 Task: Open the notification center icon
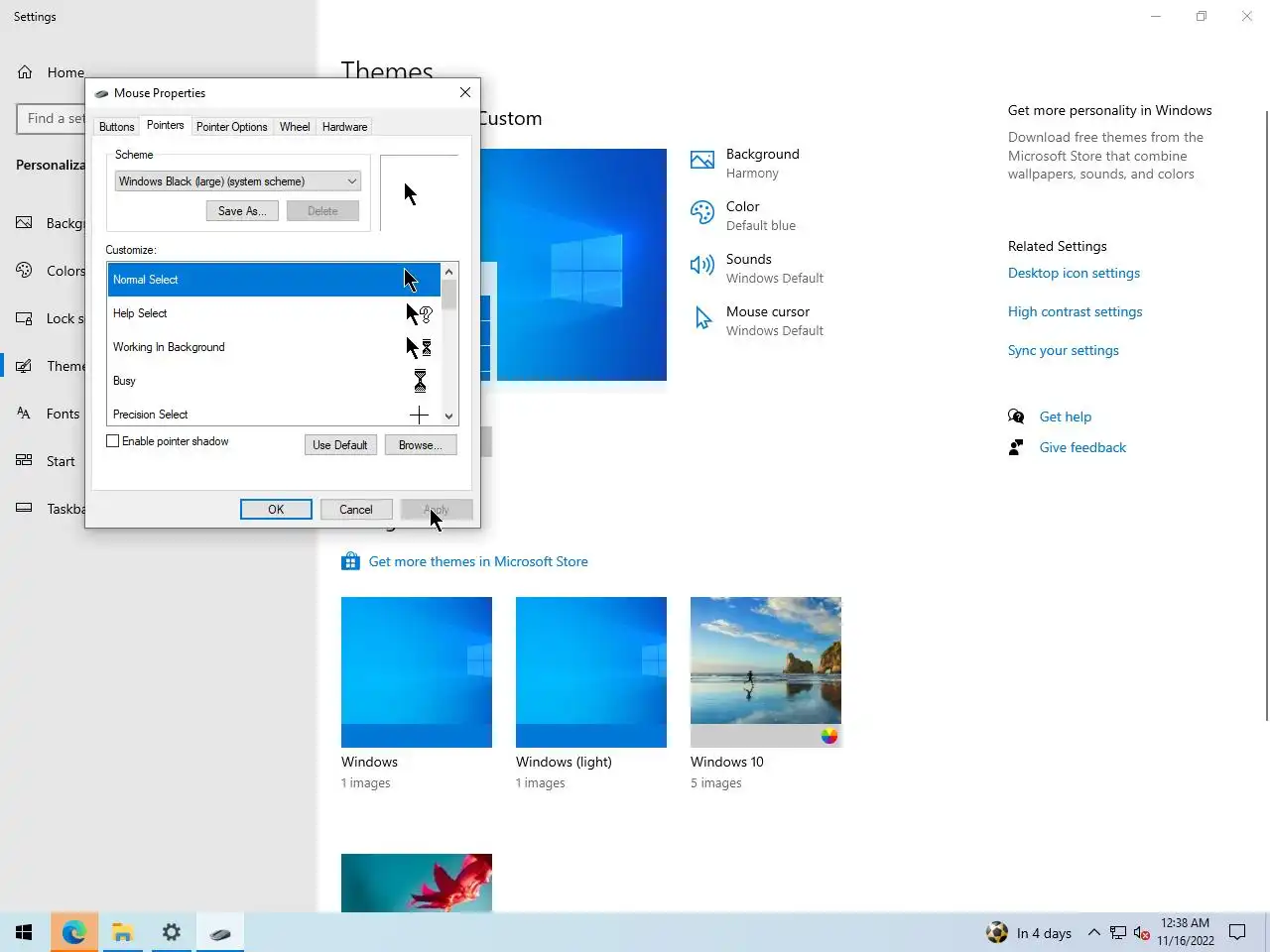(1237, 932)
